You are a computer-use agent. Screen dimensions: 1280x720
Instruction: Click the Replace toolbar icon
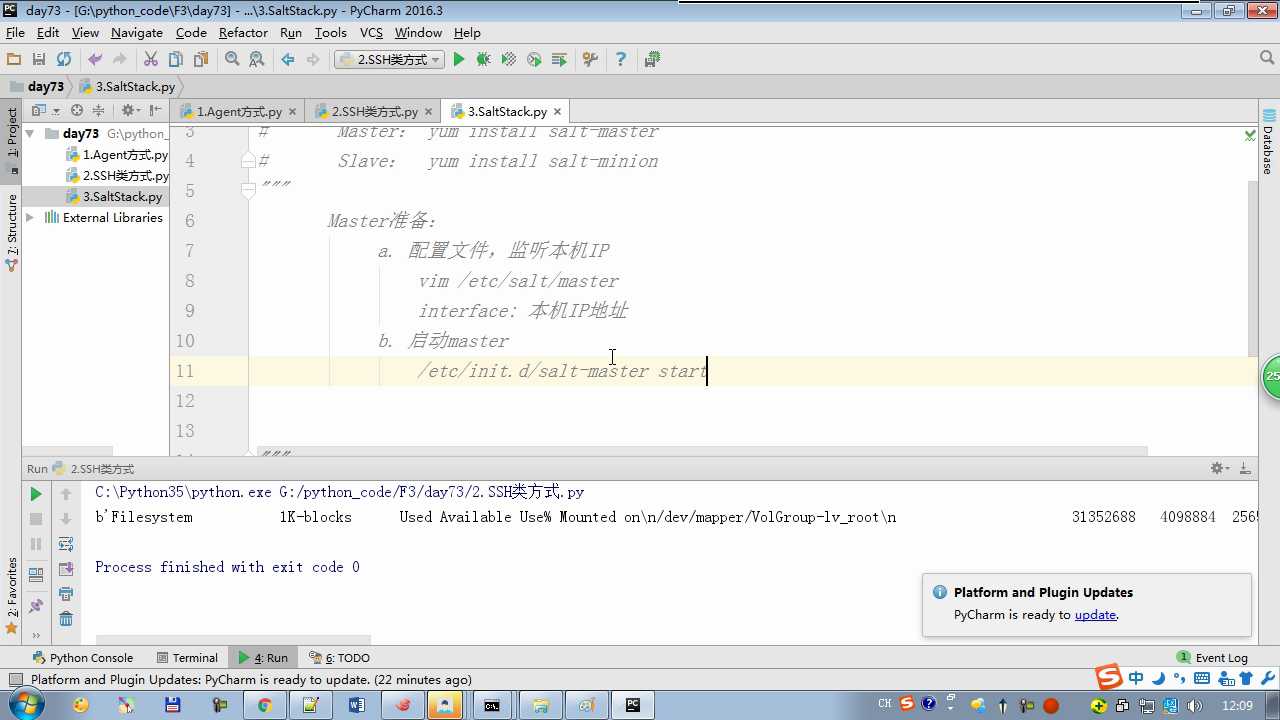point(257,60)
